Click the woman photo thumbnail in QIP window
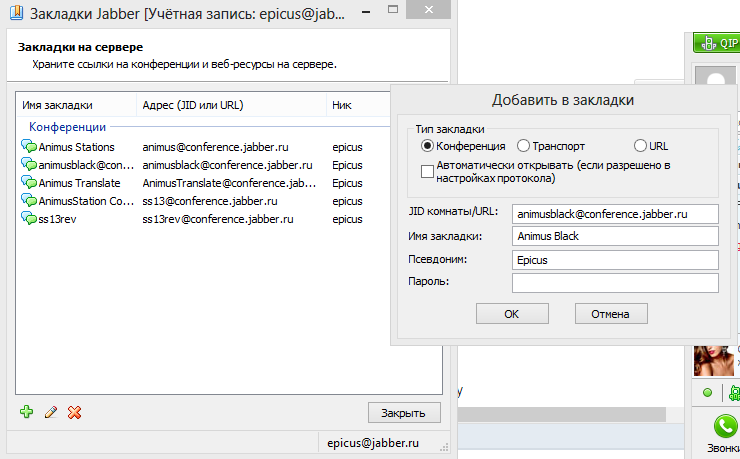 coord(714,361)
